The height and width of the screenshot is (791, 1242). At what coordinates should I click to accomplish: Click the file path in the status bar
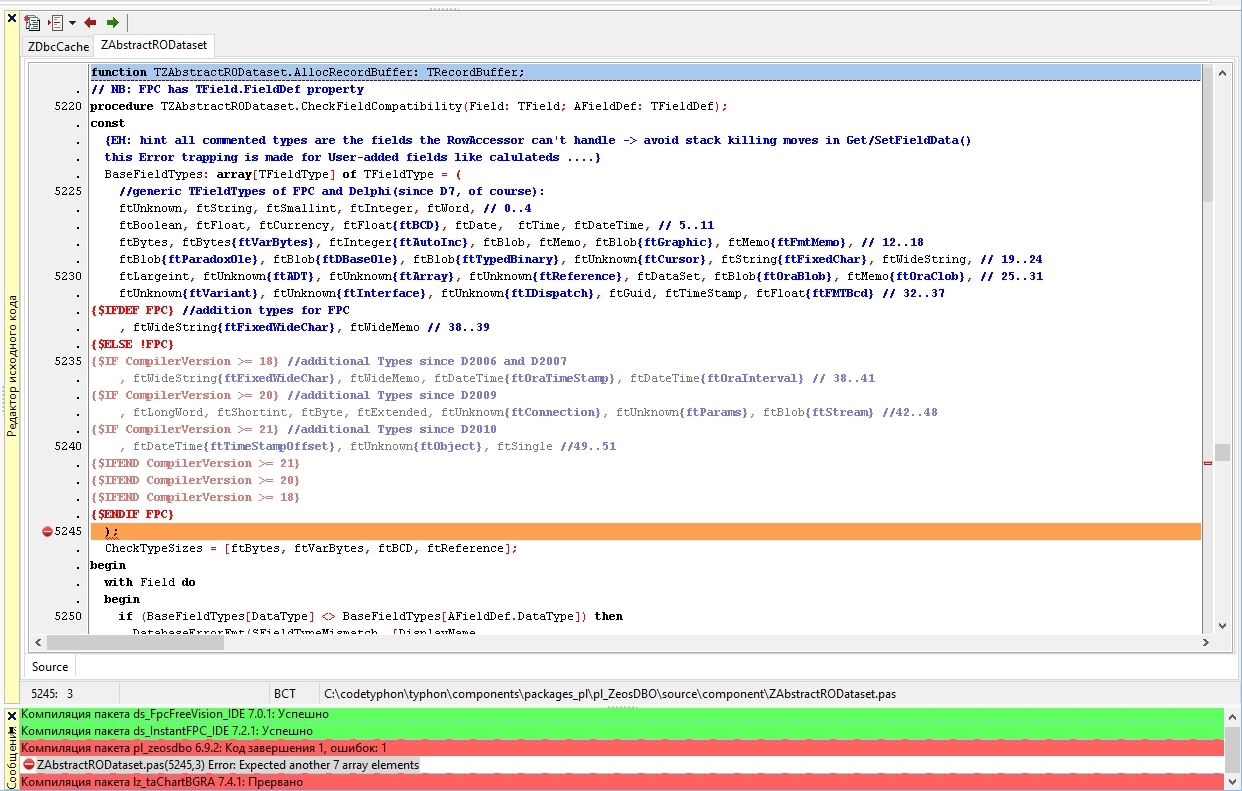[610, 693]
